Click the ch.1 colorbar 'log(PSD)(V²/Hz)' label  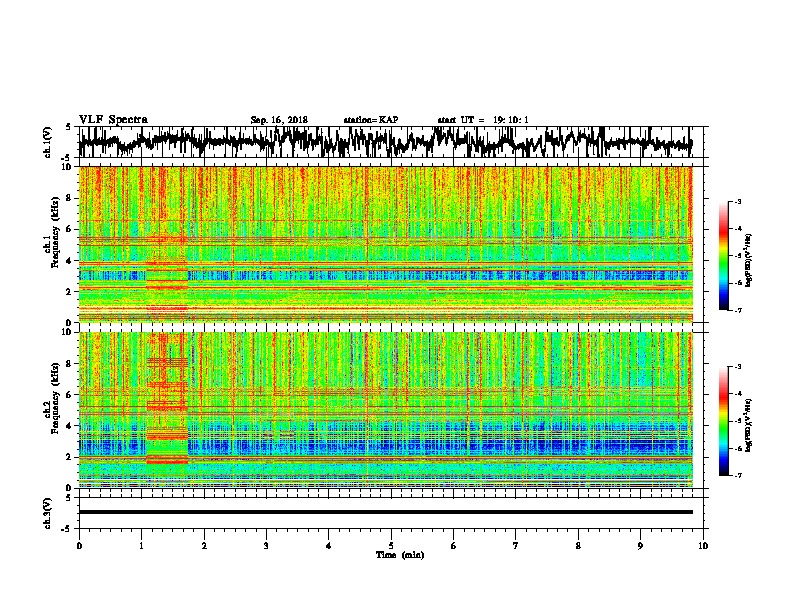pos(748,260)
